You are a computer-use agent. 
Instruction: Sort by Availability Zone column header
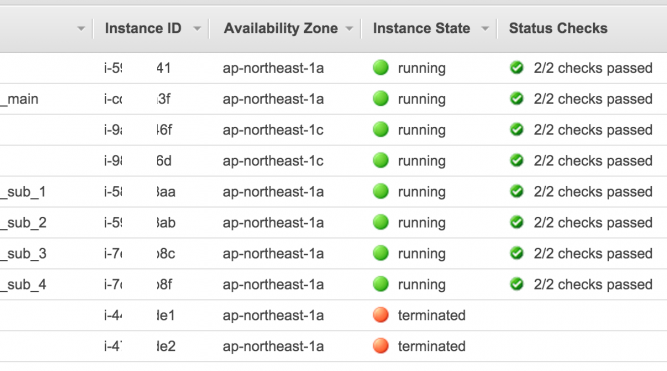[x=281, y=29]
